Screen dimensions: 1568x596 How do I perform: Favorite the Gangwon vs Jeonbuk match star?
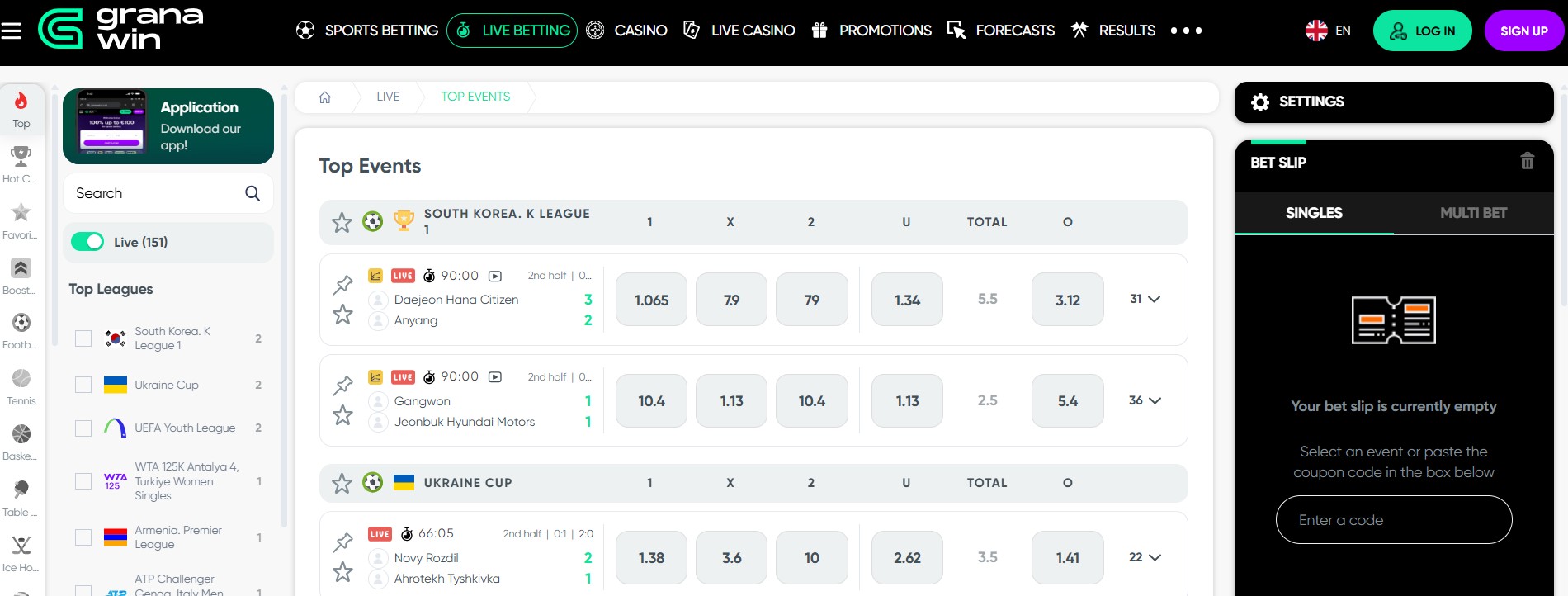click(x=342, y=415)
